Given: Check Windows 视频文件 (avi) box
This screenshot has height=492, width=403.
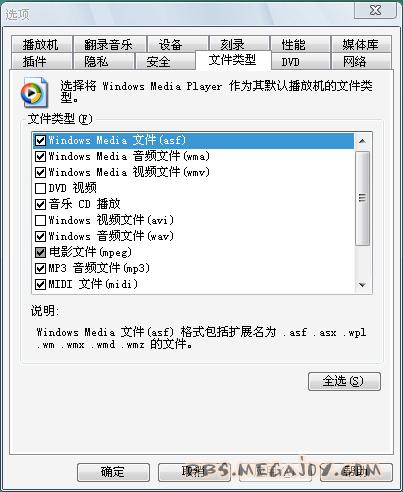Looking at the screenshot, I should [x=40, y=220].
